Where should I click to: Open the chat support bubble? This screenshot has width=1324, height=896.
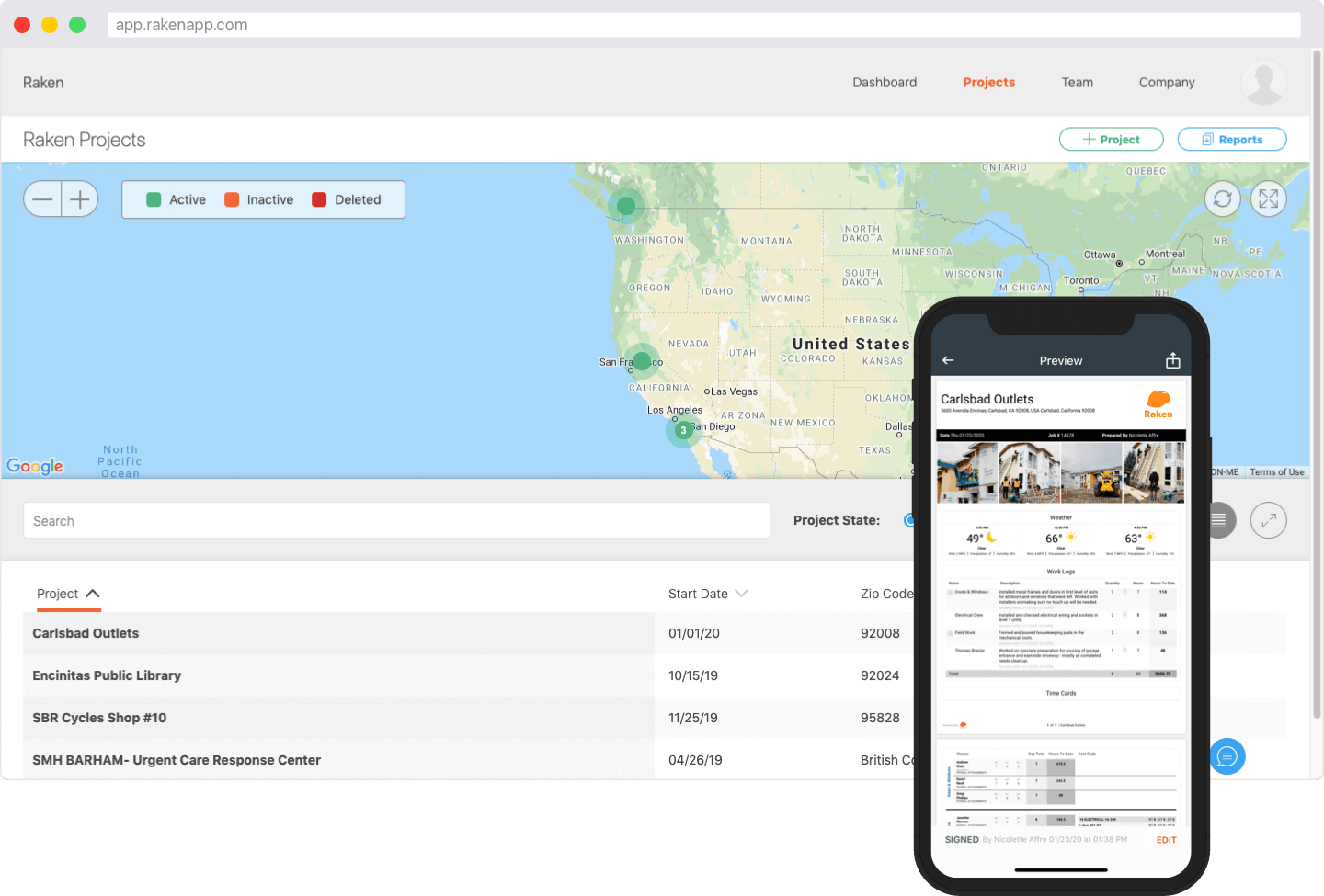(x=1227, y=756)
